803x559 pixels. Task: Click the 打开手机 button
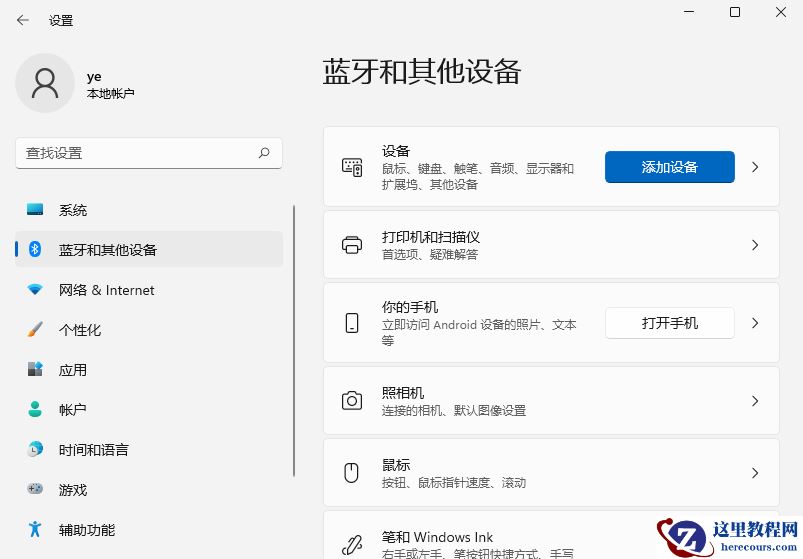(669, 323)
